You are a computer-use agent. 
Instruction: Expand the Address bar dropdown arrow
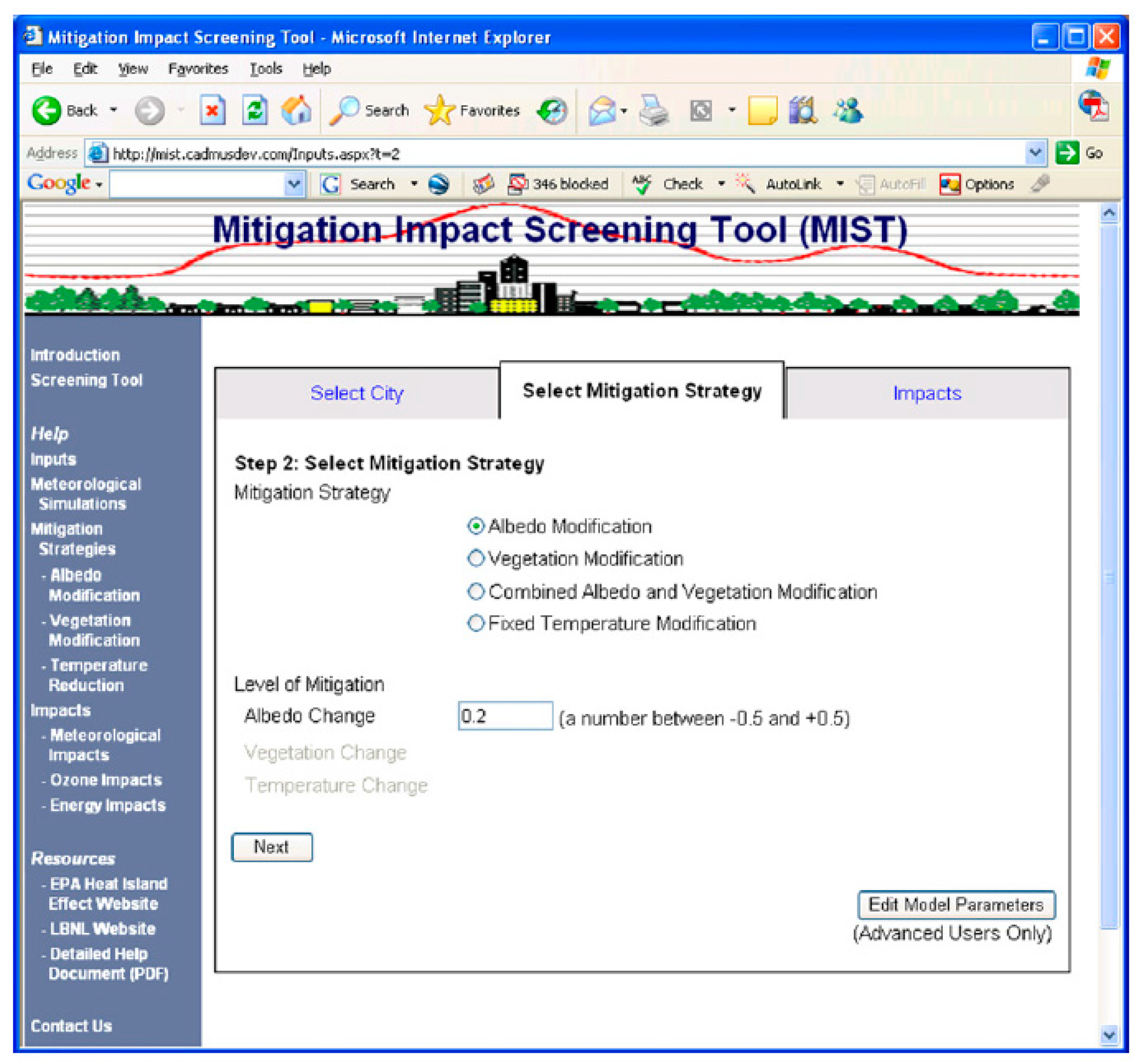[x=1034, y=153]
